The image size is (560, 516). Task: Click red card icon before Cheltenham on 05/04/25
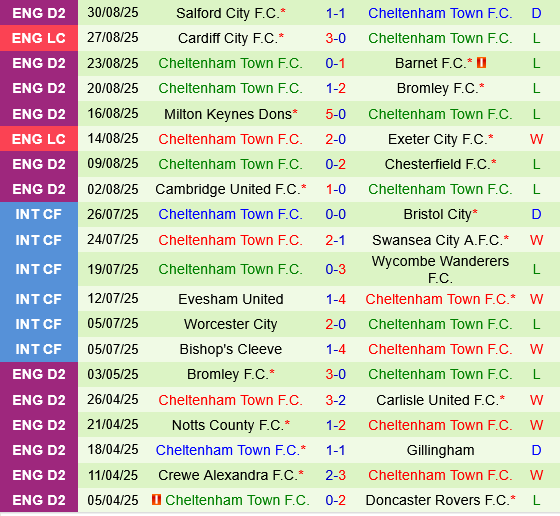pos(156,499)
